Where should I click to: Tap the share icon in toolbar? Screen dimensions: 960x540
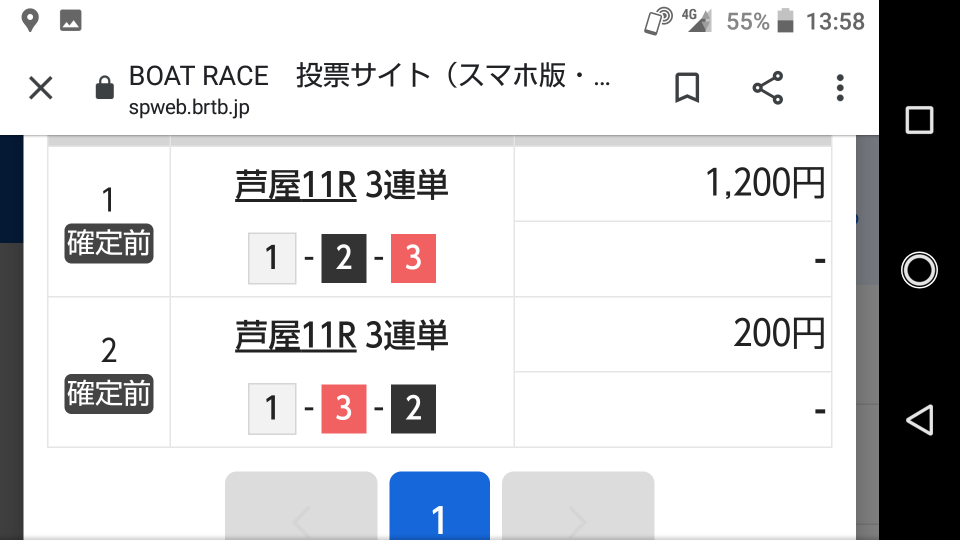click(768, 88)
